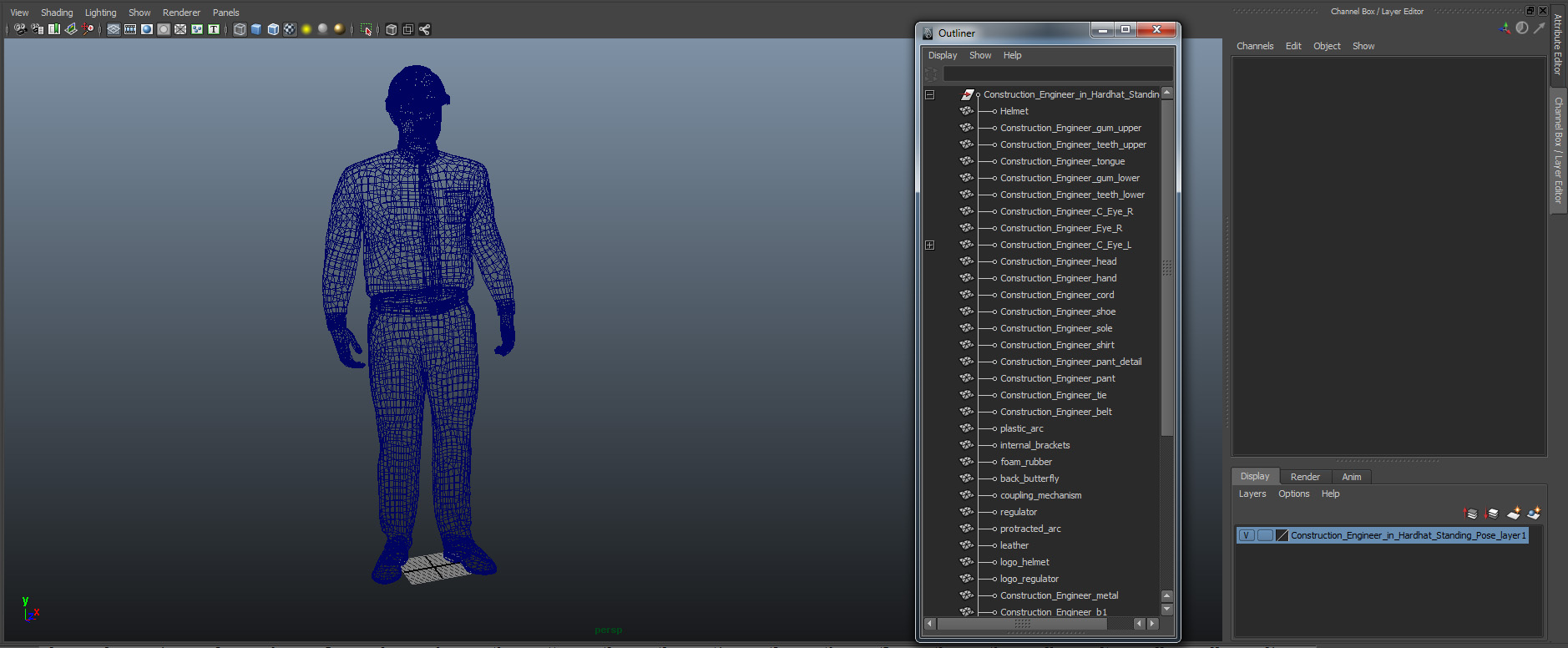Toggle the Textured display icon
This screenshot has width=1568, height=648.
tap(290, 29)
